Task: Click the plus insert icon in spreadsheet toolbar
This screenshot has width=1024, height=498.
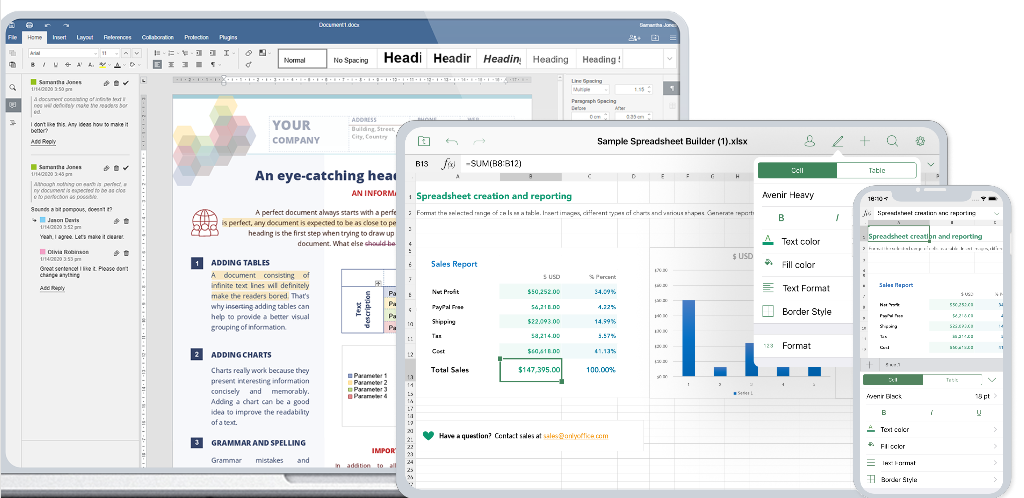Action: [x=865, y=142]
